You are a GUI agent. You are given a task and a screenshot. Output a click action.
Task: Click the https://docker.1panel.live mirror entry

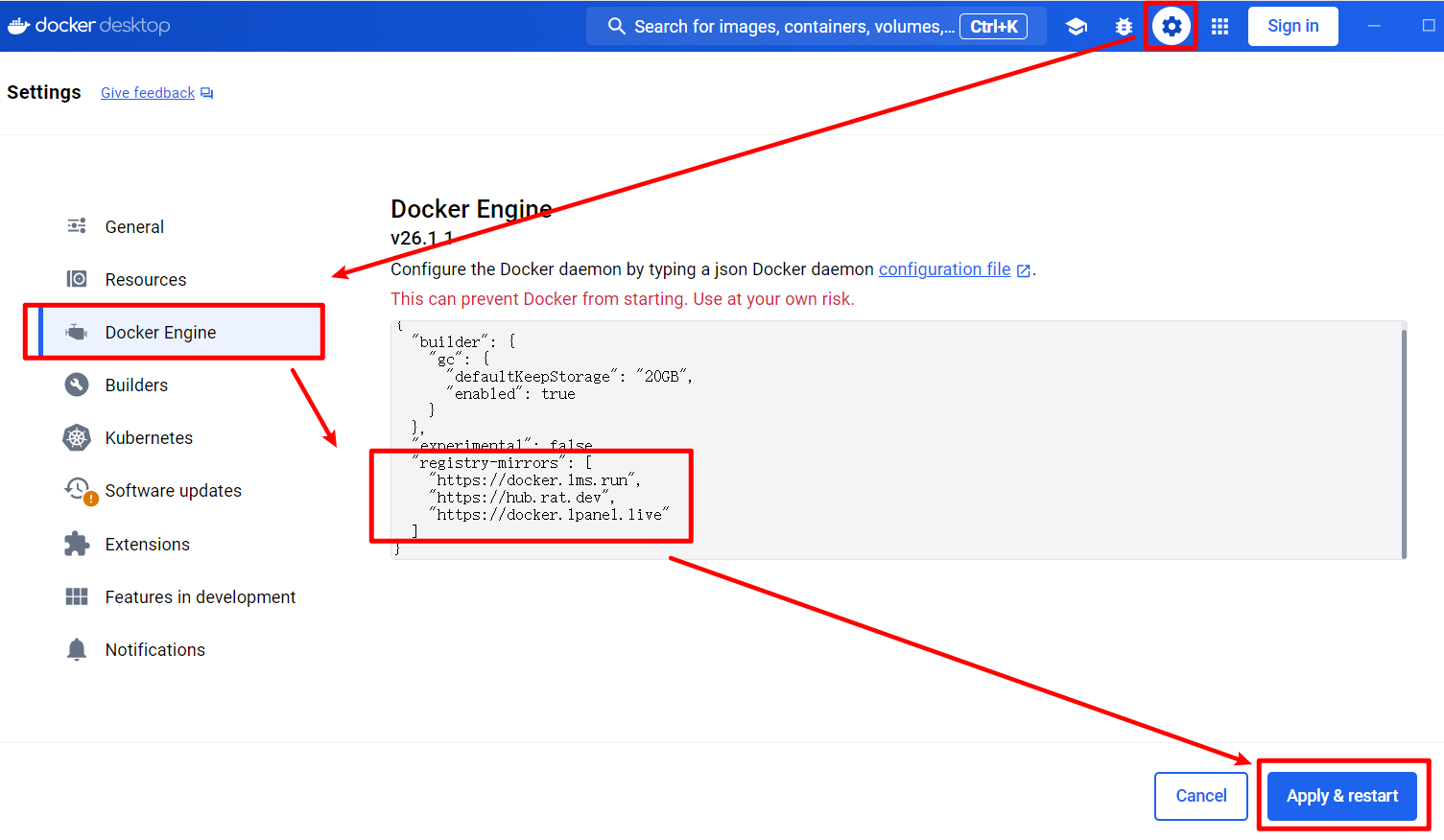click(x=549, y=515)
